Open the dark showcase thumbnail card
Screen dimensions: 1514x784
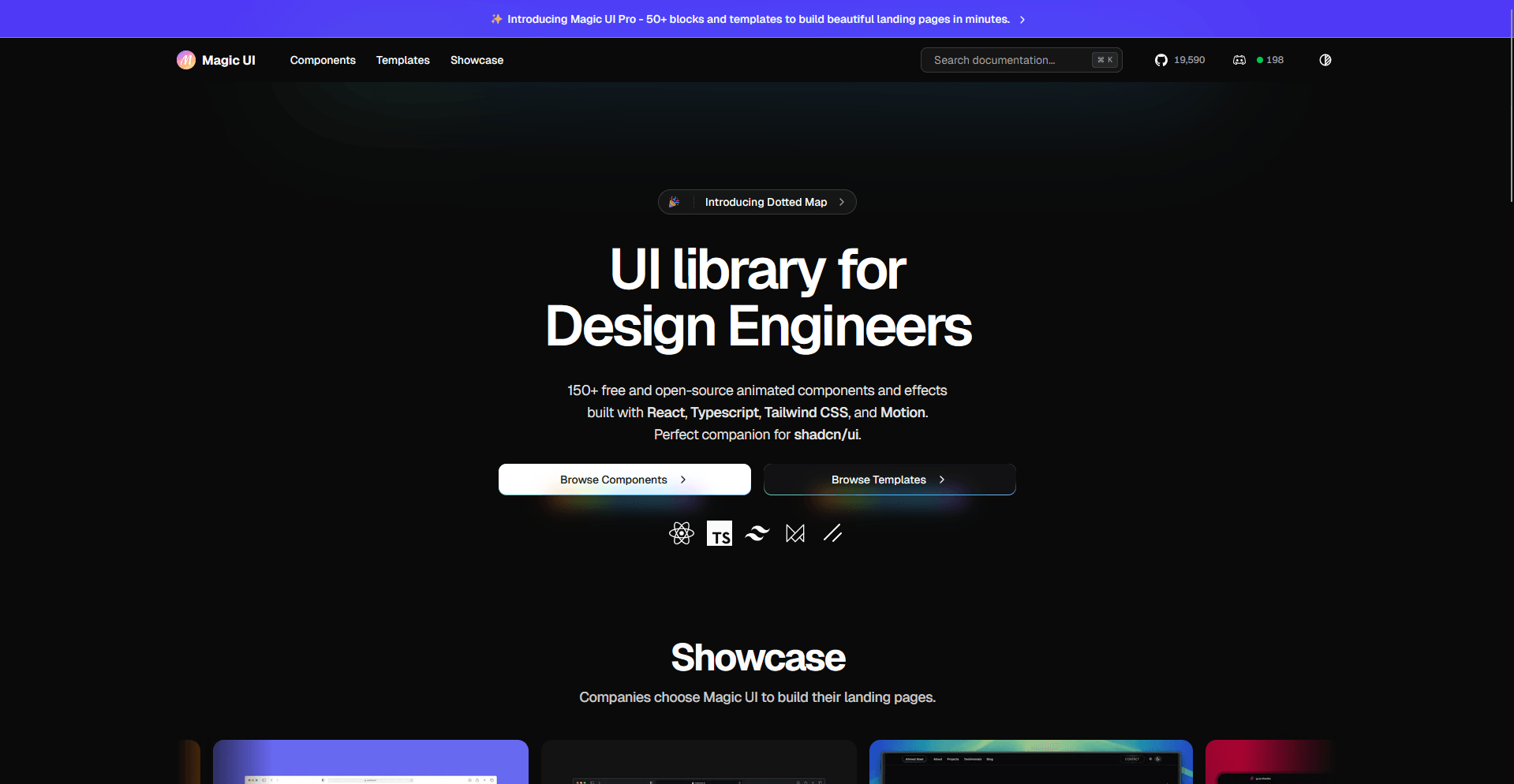click(x=699, y=762)
